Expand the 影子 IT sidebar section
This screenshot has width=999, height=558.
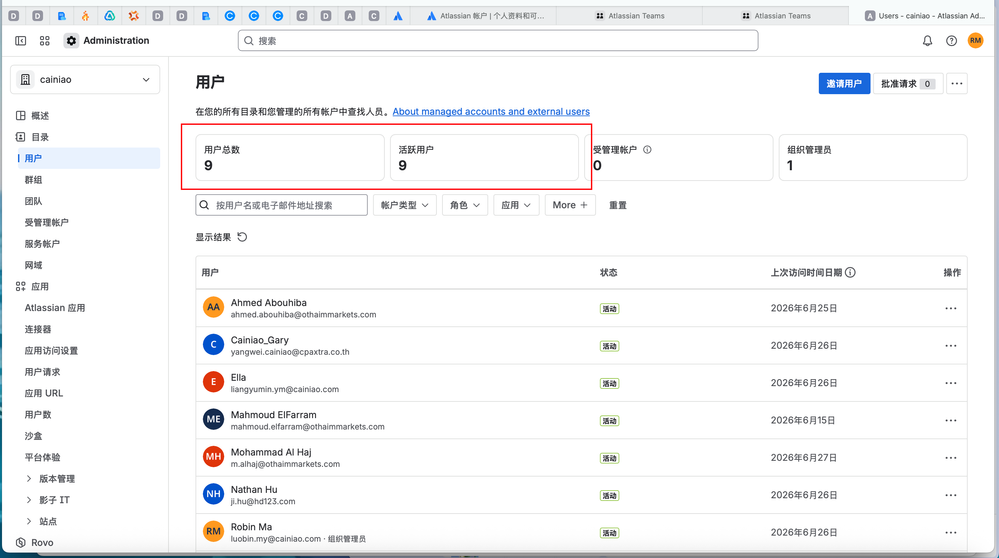point(29,500)
